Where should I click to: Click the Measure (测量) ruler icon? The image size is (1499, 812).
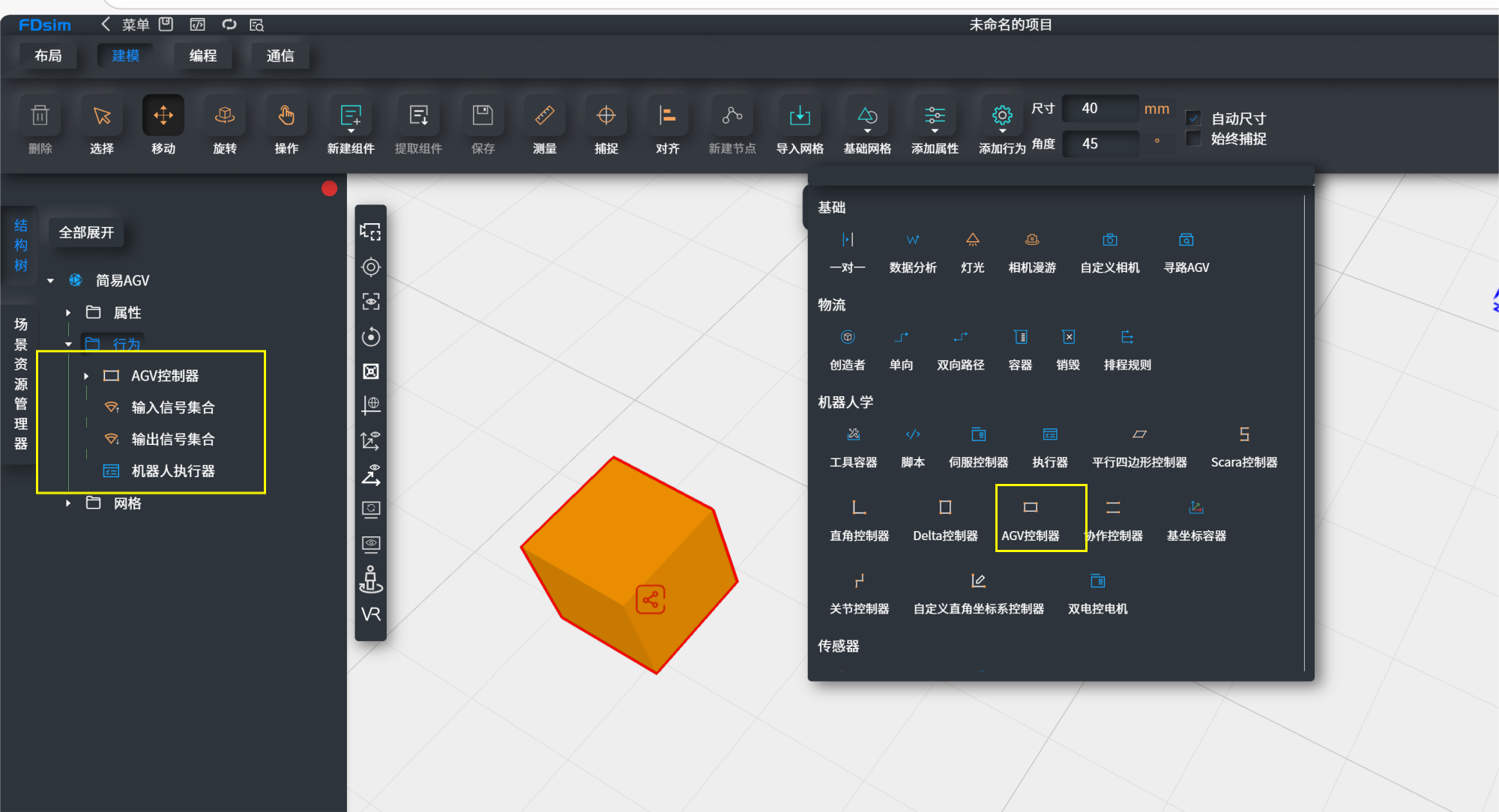544,116
